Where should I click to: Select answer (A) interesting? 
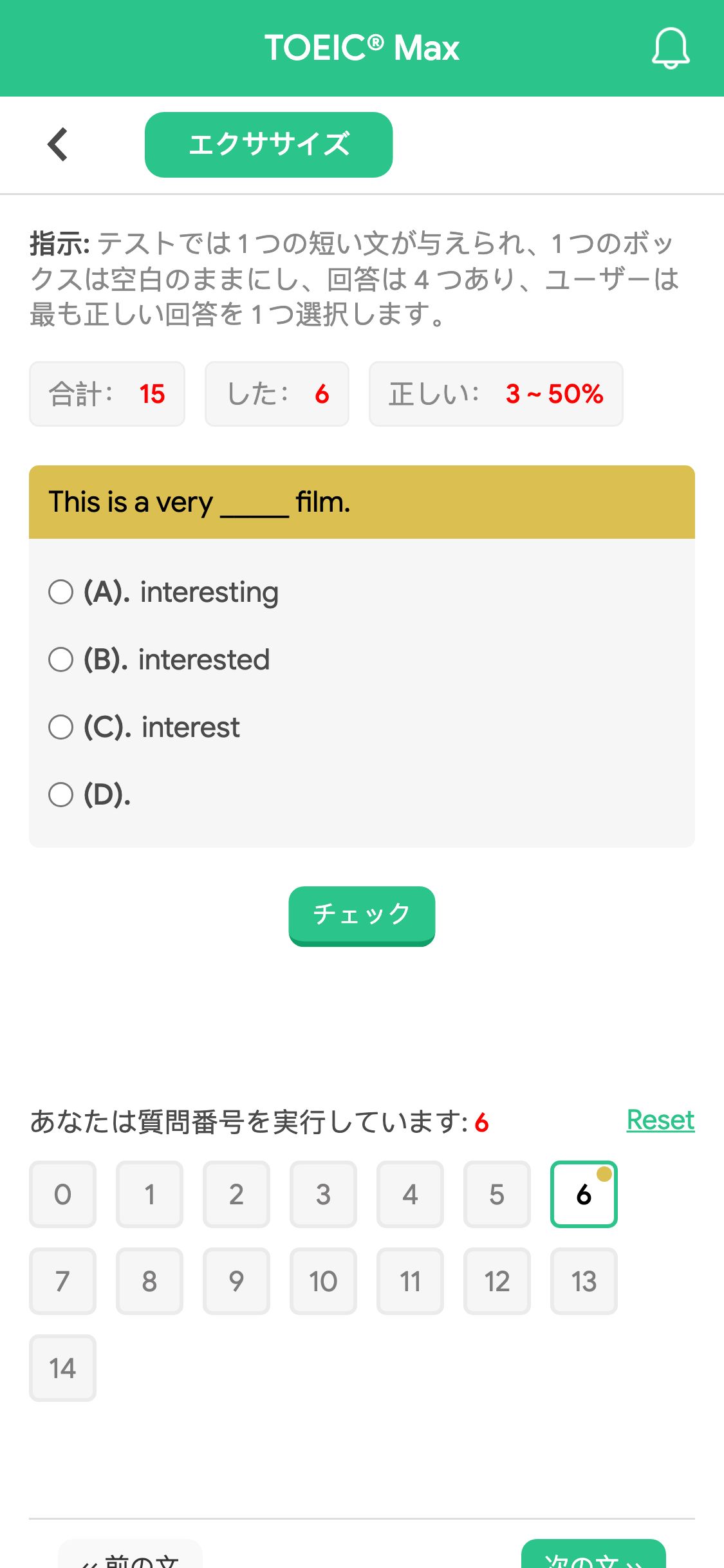(x=164, y=592)
